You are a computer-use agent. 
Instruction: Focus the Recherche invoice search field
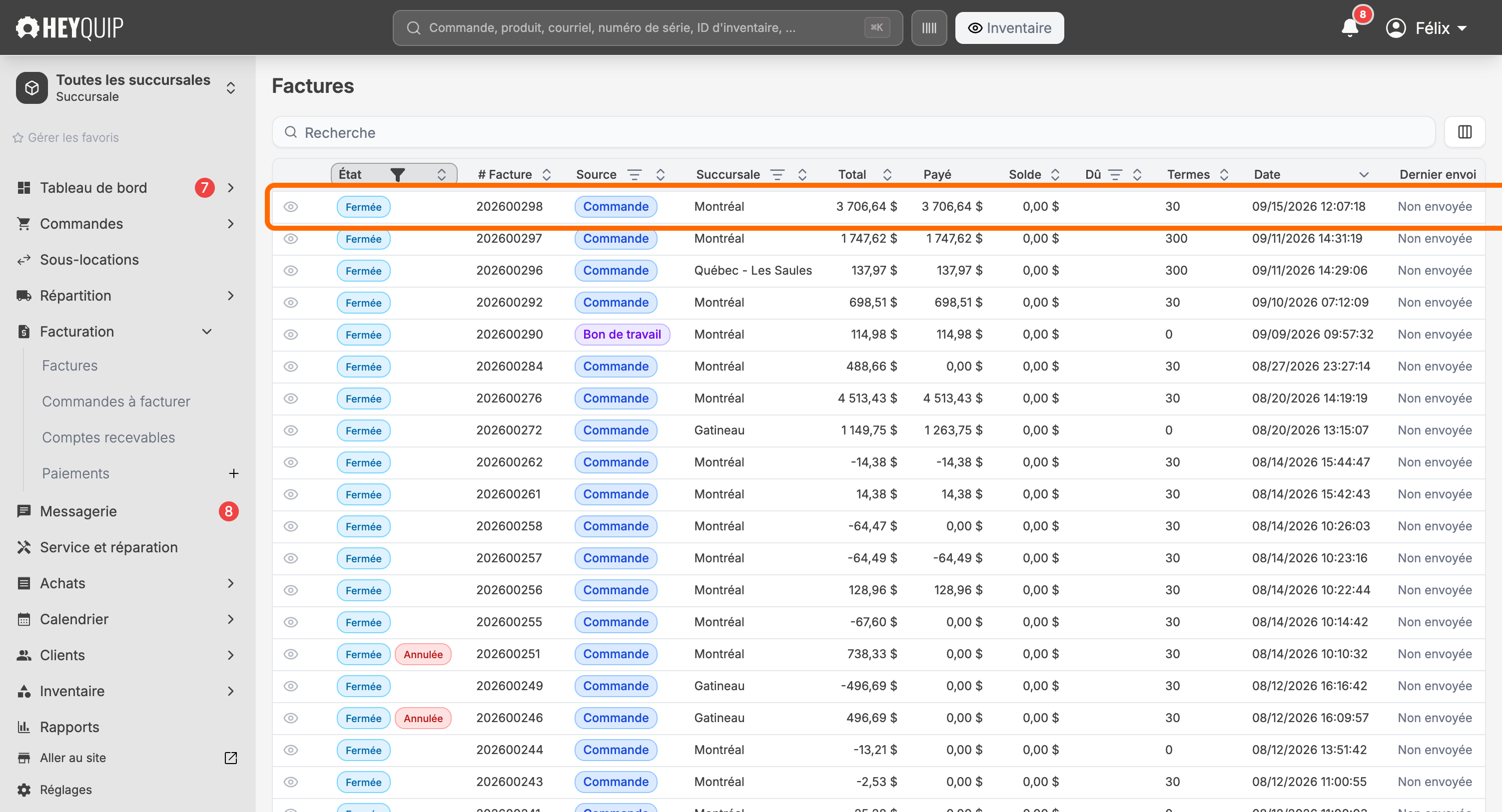853,132
